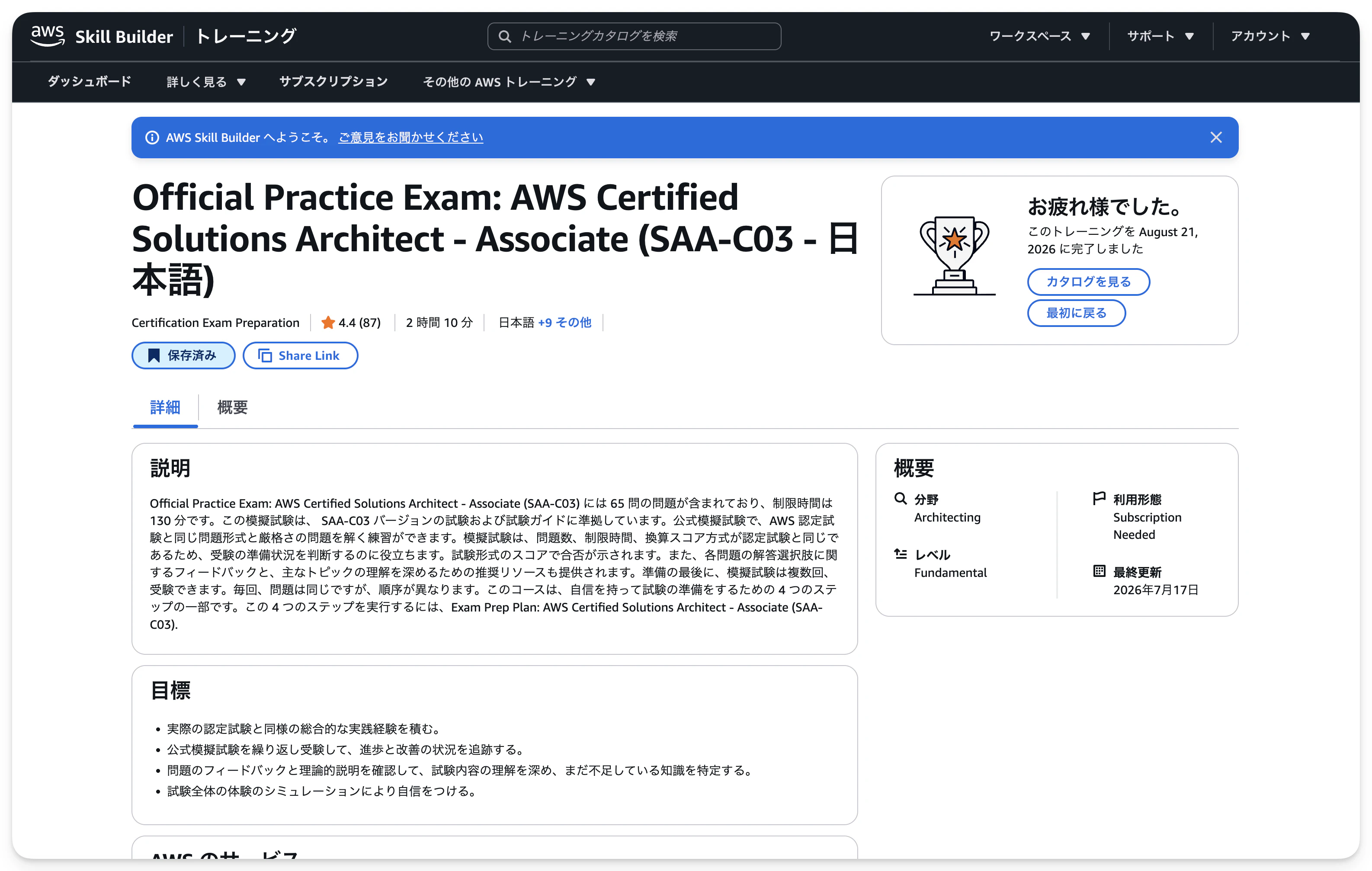Screen dimensions: 1372x871
Task: Click the Architecting value
Action: [948, 517]
